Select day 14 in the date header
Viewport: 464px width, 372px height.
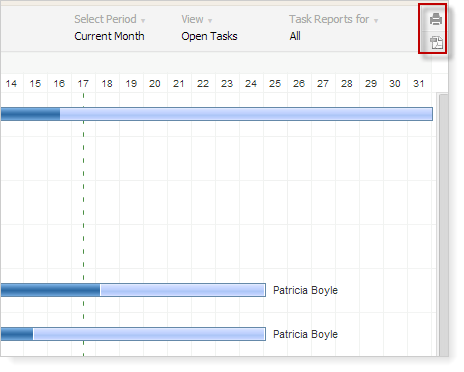point(11,83)
